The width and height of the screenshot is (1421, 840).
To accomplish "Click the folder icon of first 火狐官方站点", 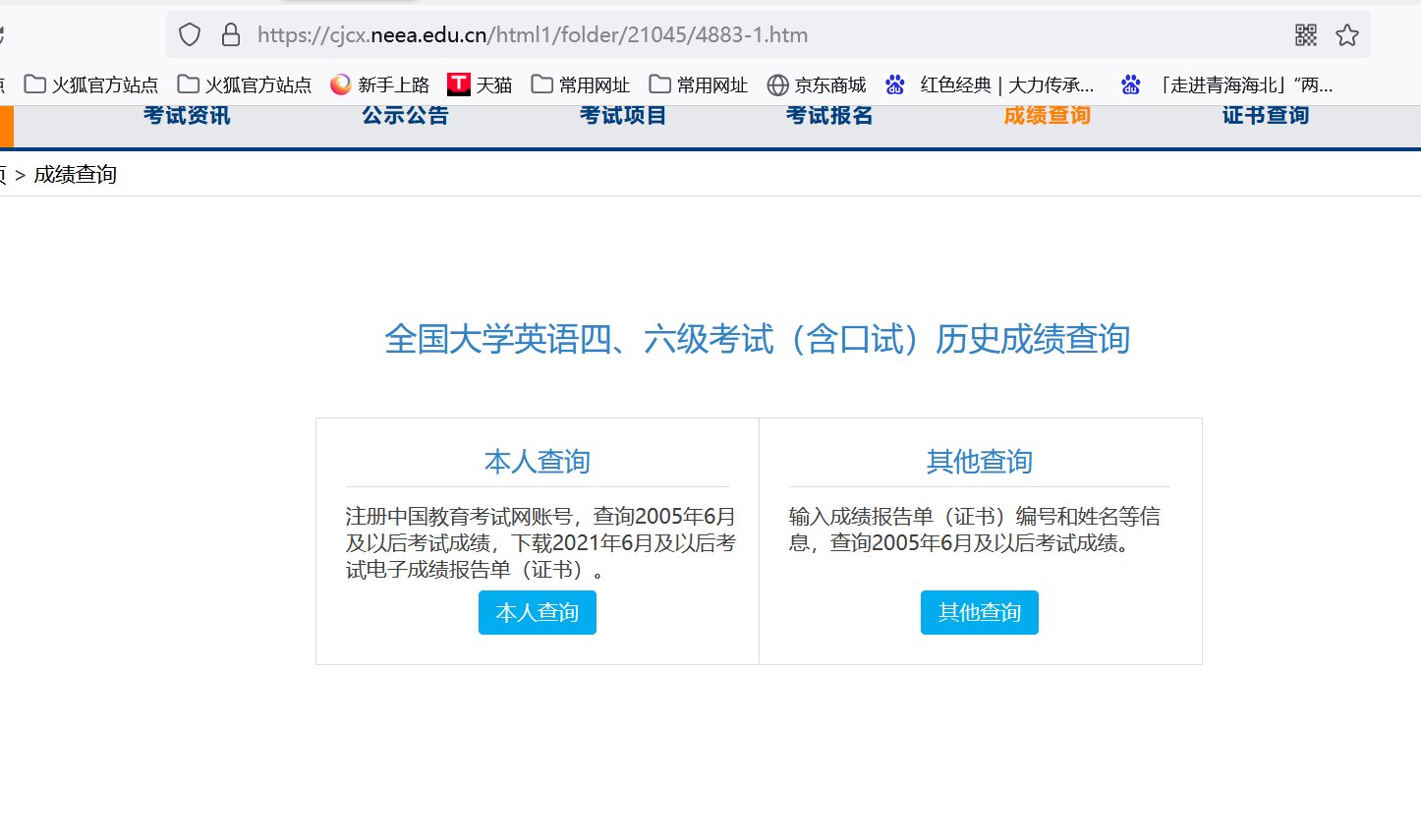I will click(35, 84).
